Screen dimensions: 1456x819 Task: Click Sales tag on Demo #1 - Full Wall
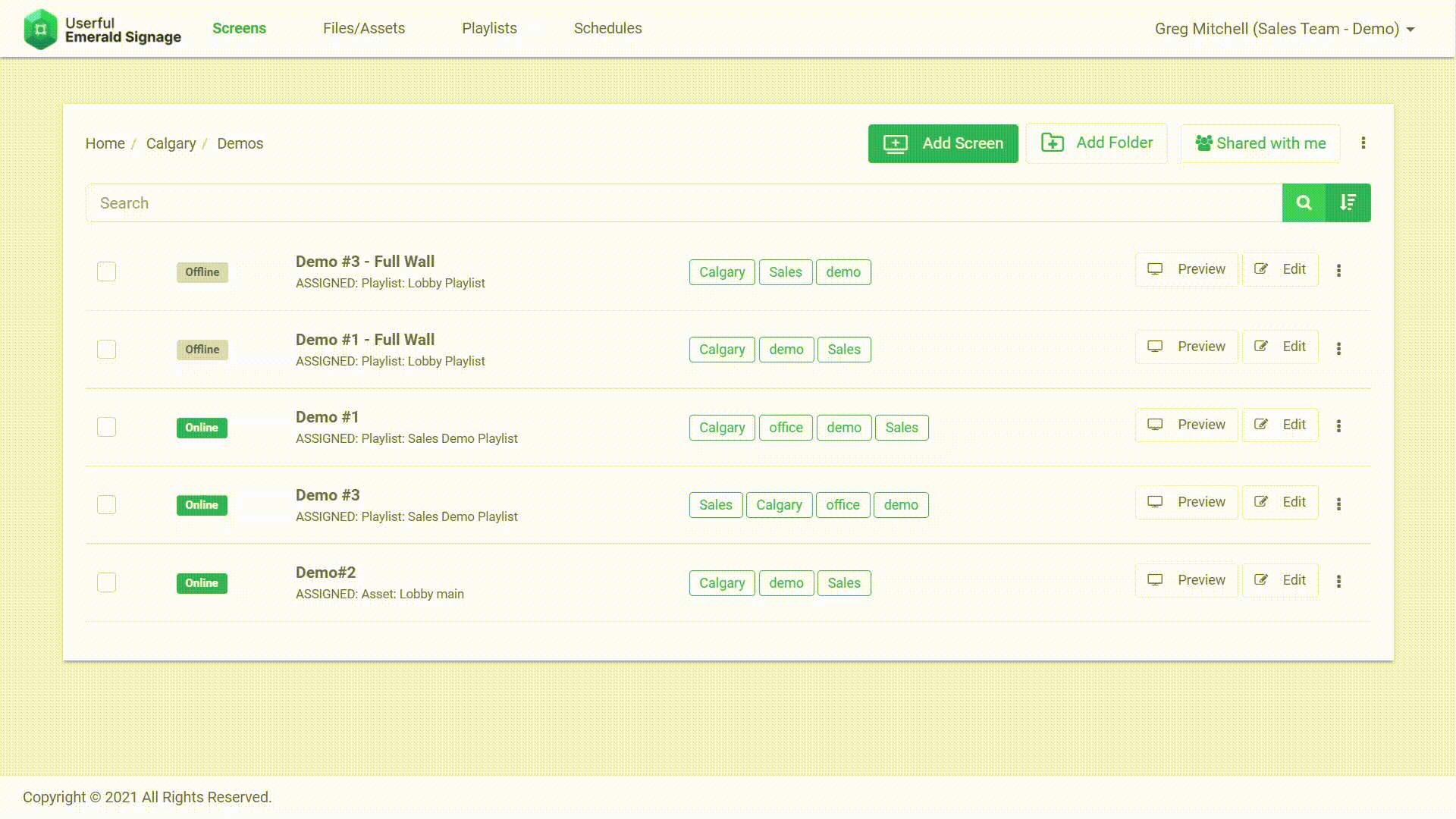pyautogui.click(x=844, y=350)
